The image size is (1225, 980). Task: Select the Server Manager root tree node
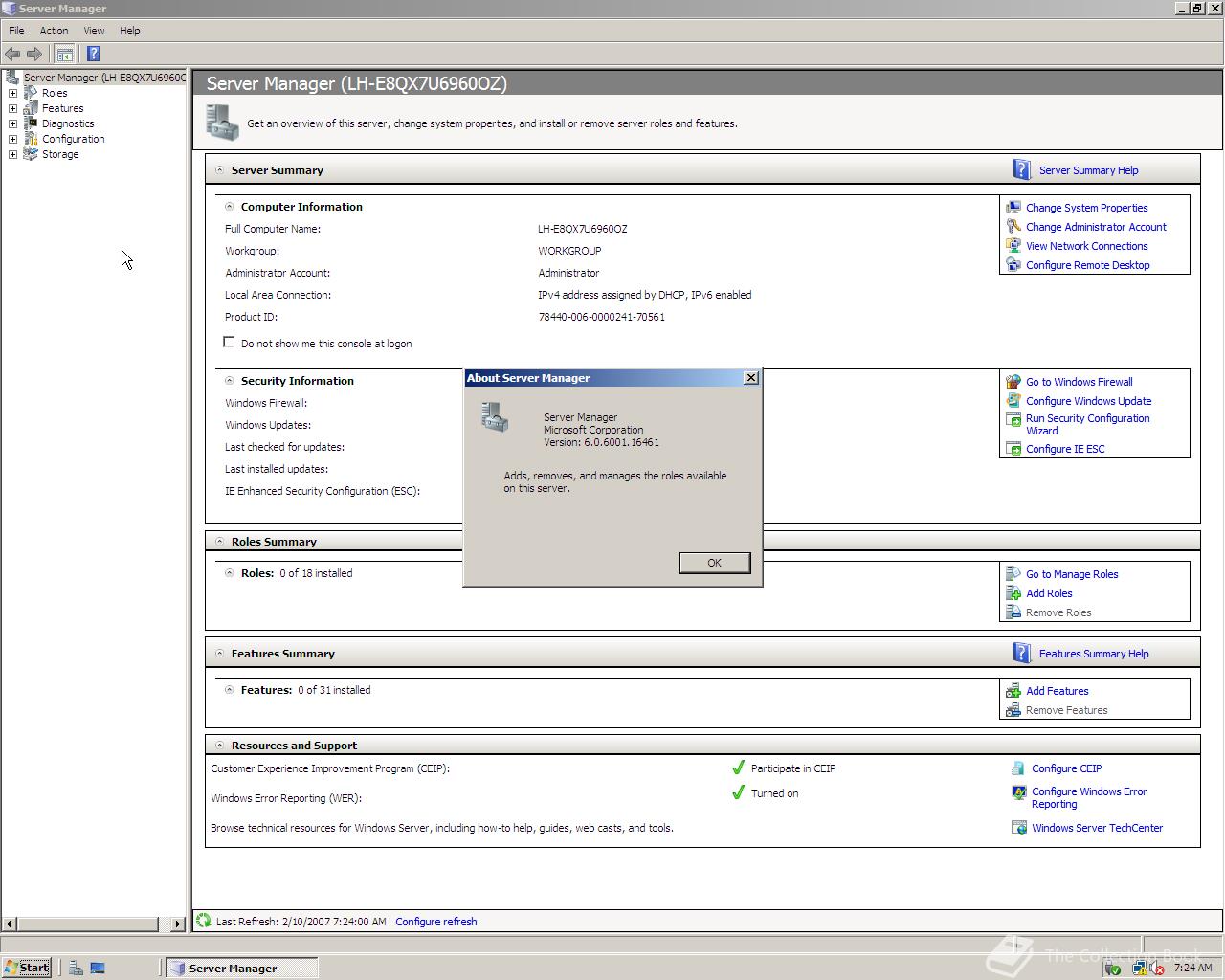pos(104,78)
